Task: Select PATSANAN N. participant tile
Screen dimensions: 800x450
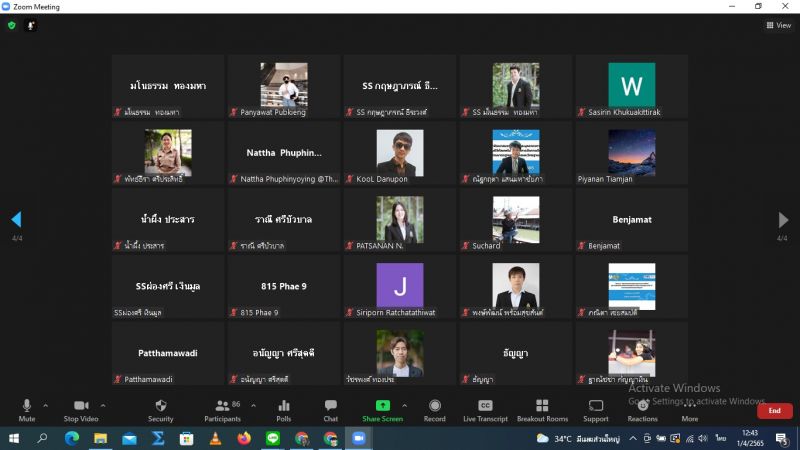Action: point(400,220)
